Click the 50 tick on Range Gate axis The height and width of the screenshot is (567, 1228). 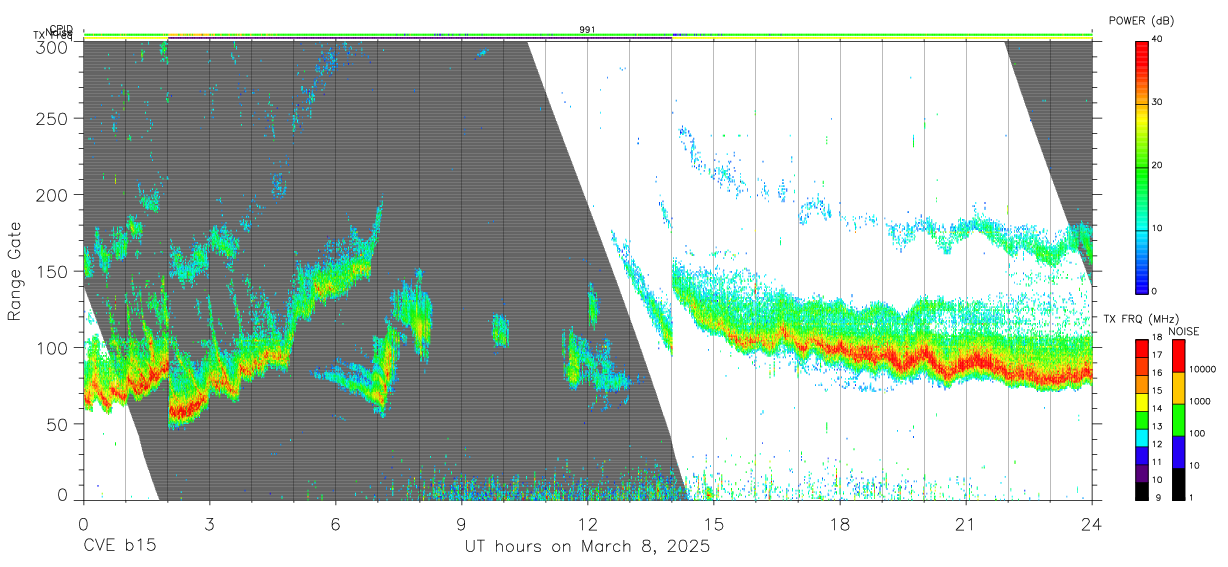click(57, 424)
